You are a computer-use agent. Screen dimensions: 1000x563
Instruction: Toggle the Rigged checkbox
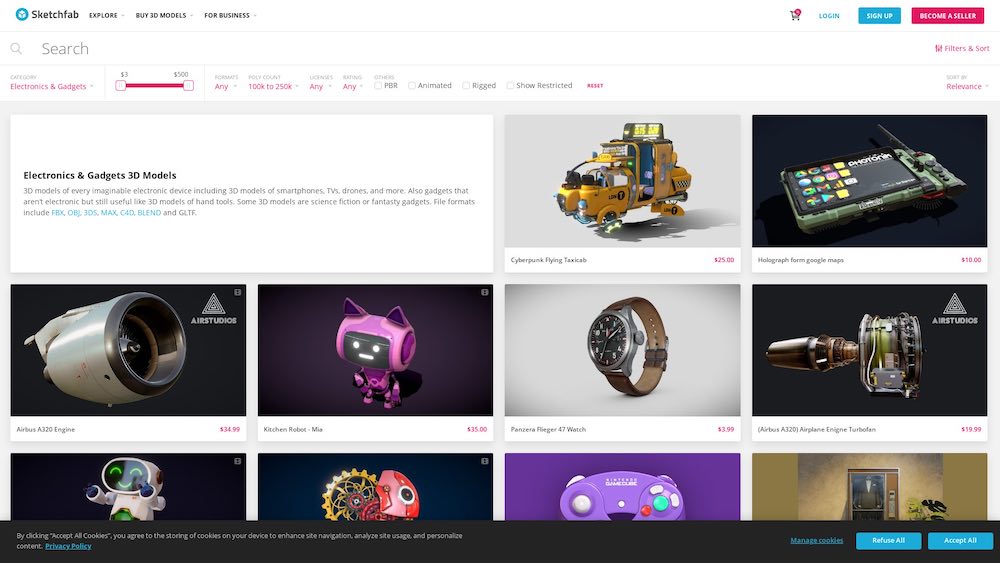[466, 86]
